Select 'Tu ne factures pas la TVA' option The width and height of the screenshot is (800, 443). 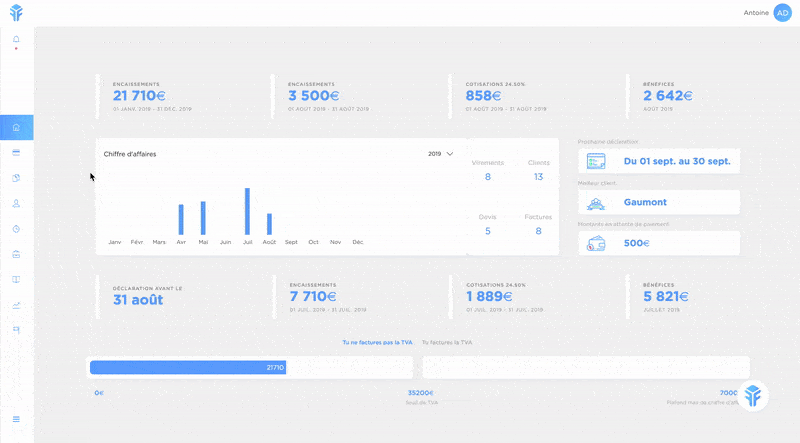pyautogui.click(x=377, y=342)
